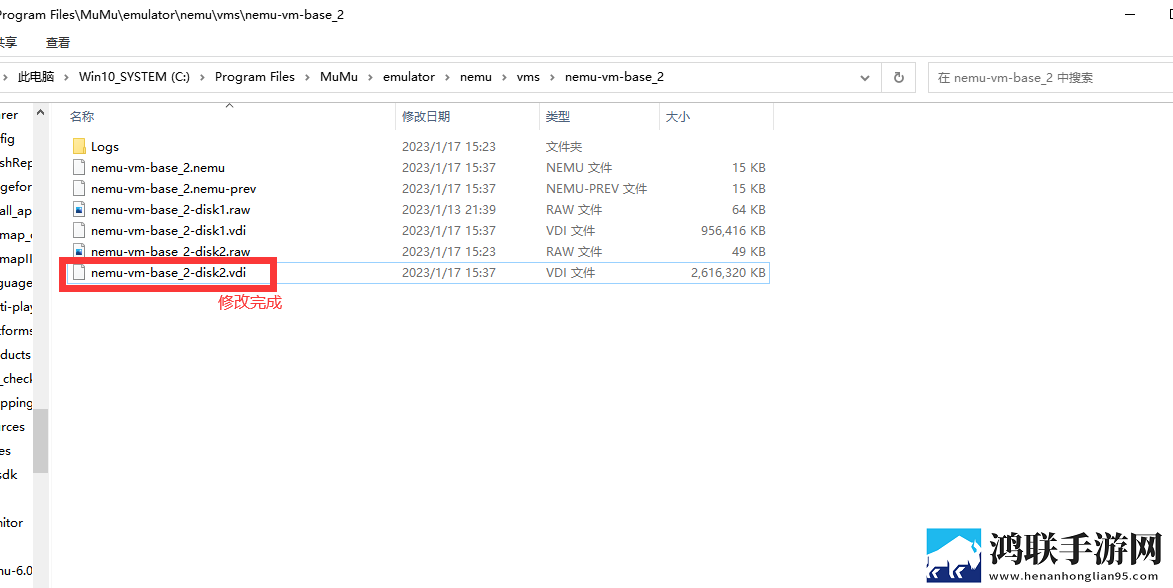The width and height of the screenshot is (1173, 588).
Task: Navigate to MuMu breadcrumb segment
Action: click(339, 77)
